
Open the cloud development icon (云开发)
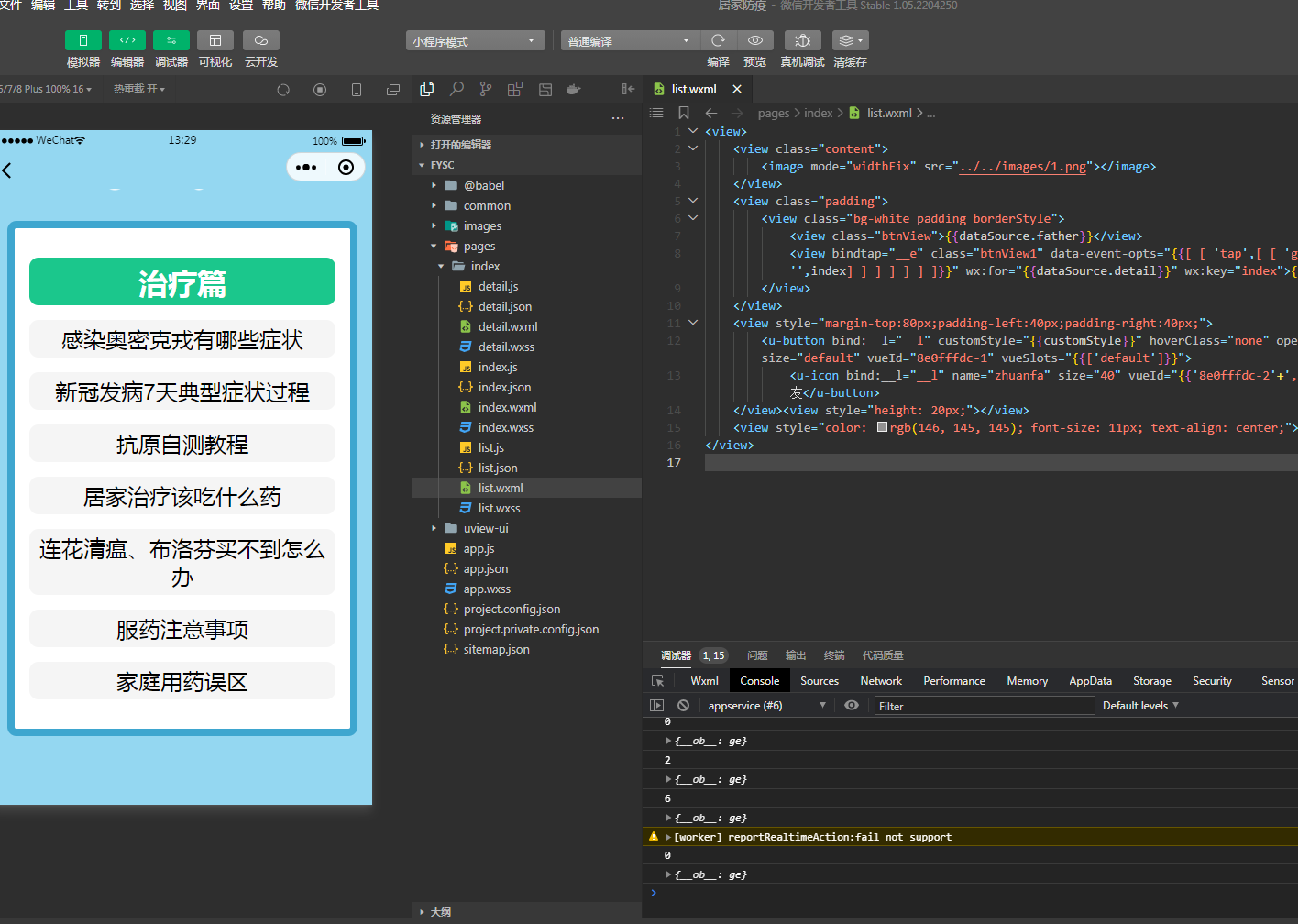(x=261, y=40)
